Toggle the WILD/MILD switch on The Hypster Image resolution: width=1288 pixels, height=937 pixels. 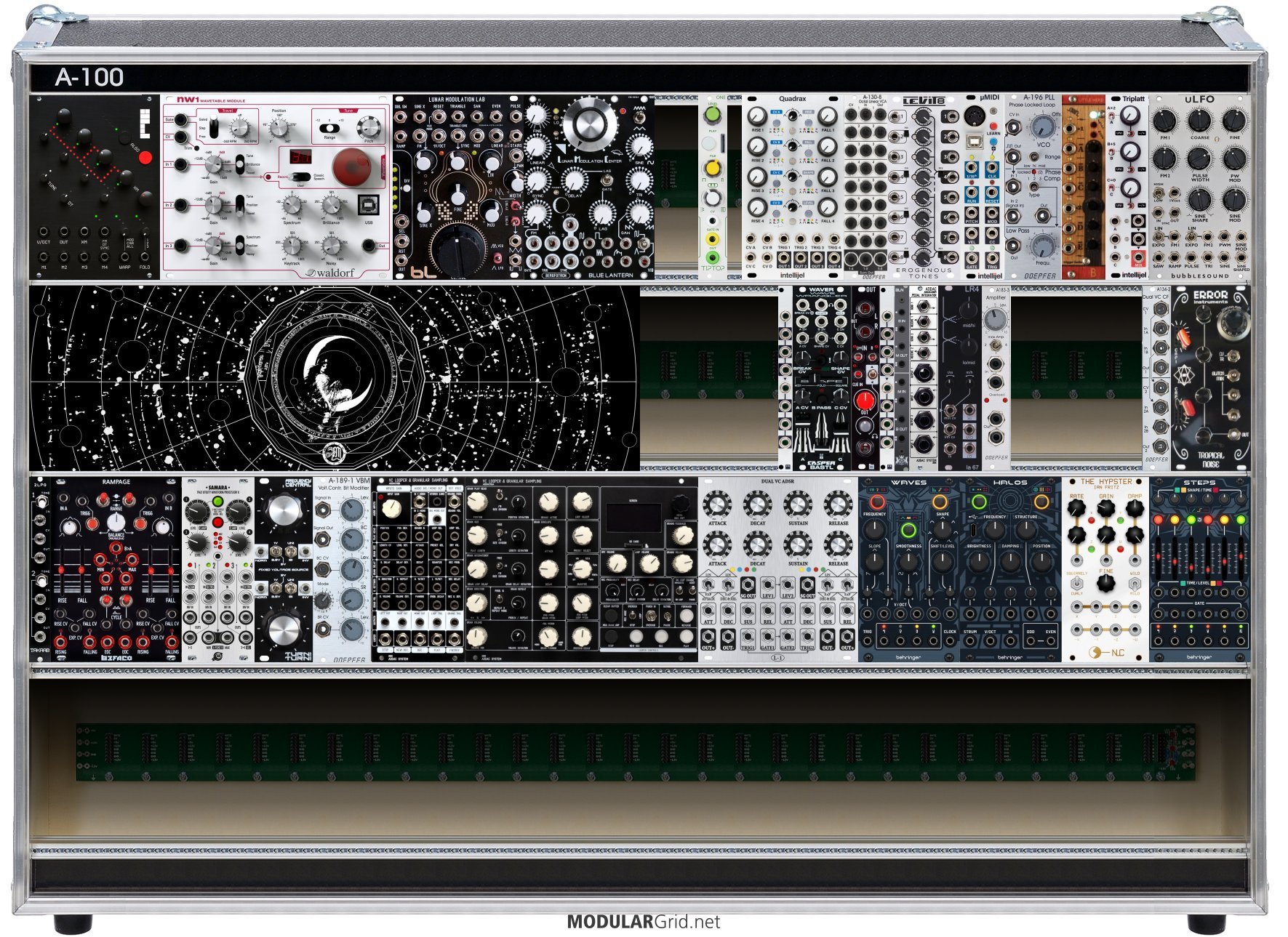pos(1135,583)
